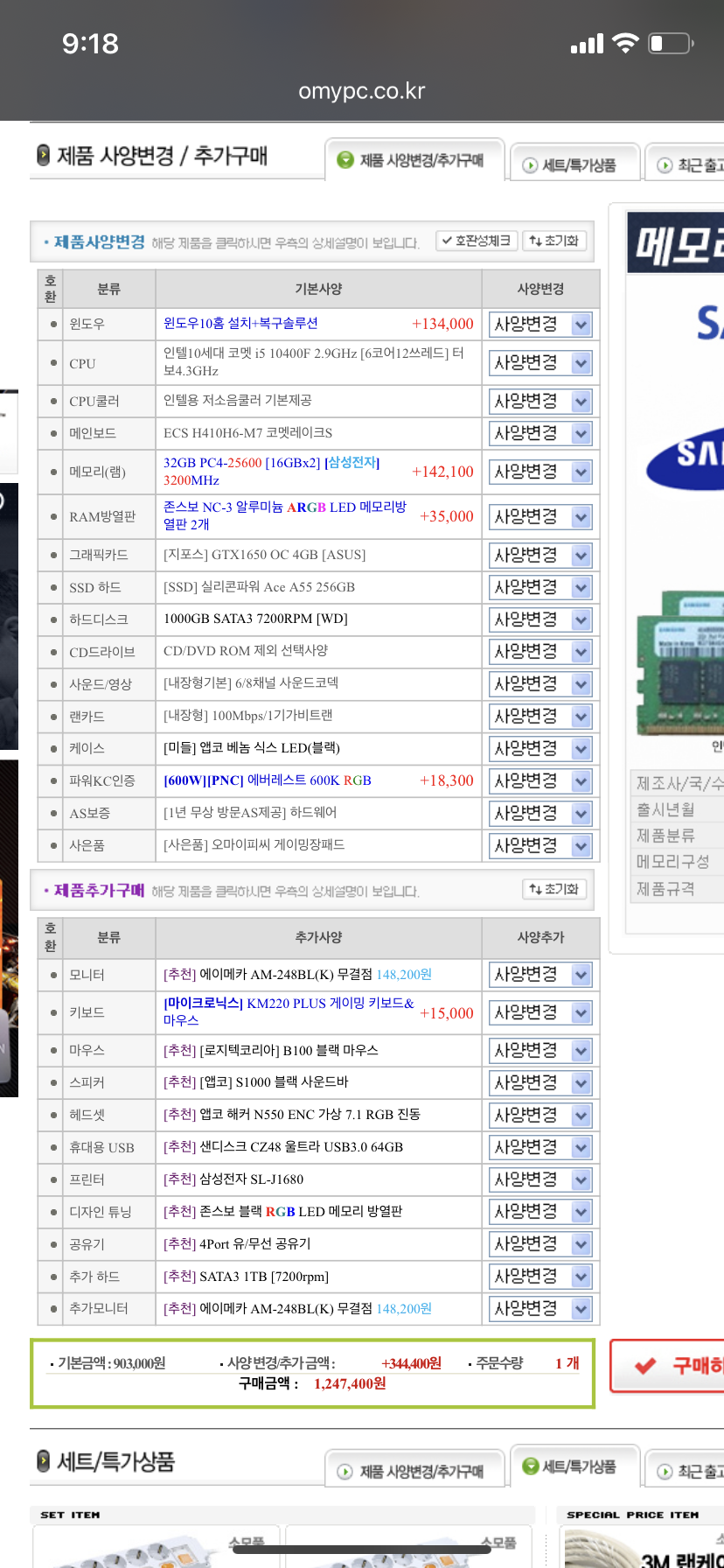Viewport: 724px width, 1568px height.
Task: Click 앱코 베놈 식스 LED(블랙) case text
Action: 252,748
